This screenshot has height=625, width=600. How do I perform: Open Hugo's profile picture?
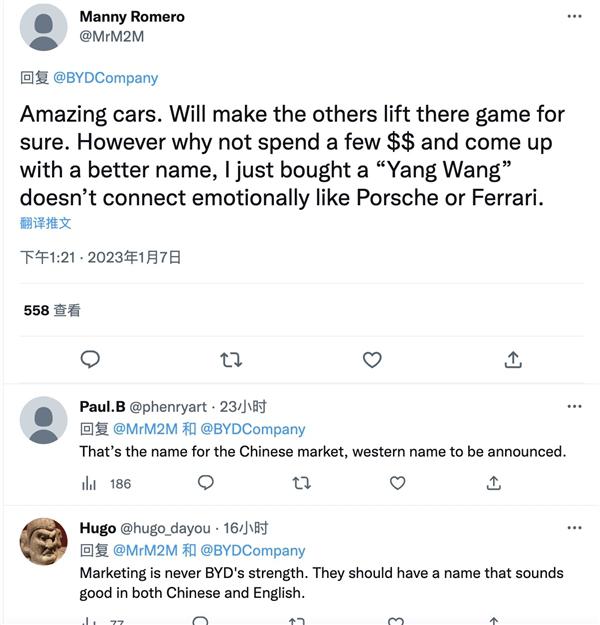tap(43, 541)
